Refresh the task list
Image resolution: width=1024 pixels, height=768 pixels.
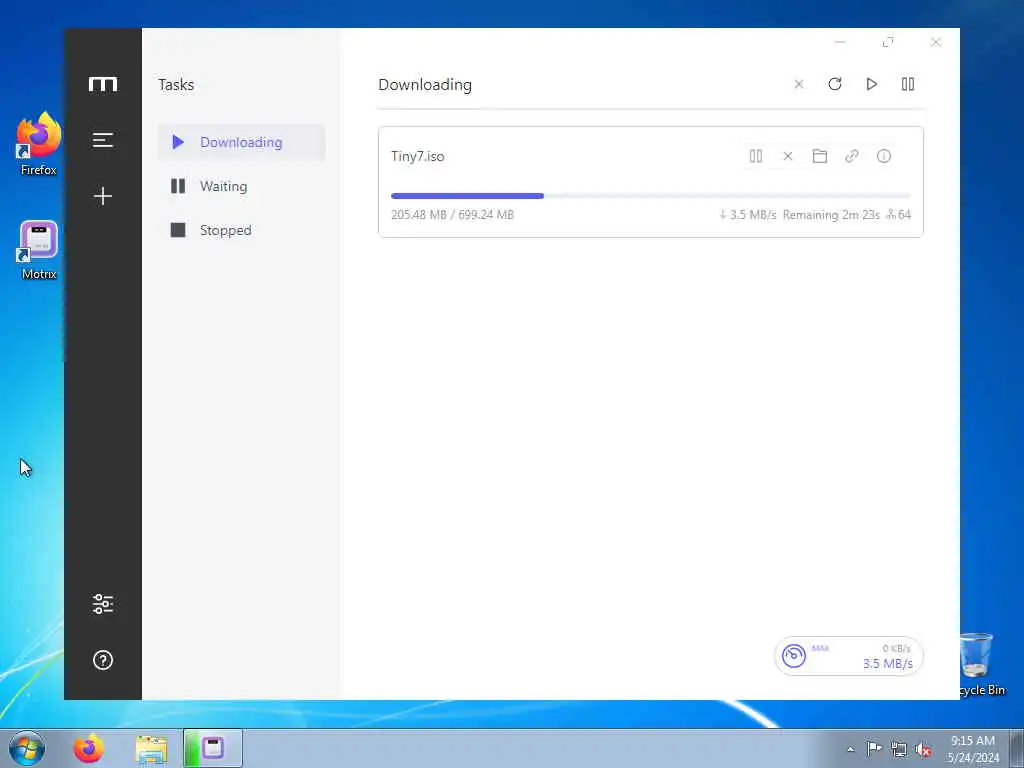pos(835,84)
